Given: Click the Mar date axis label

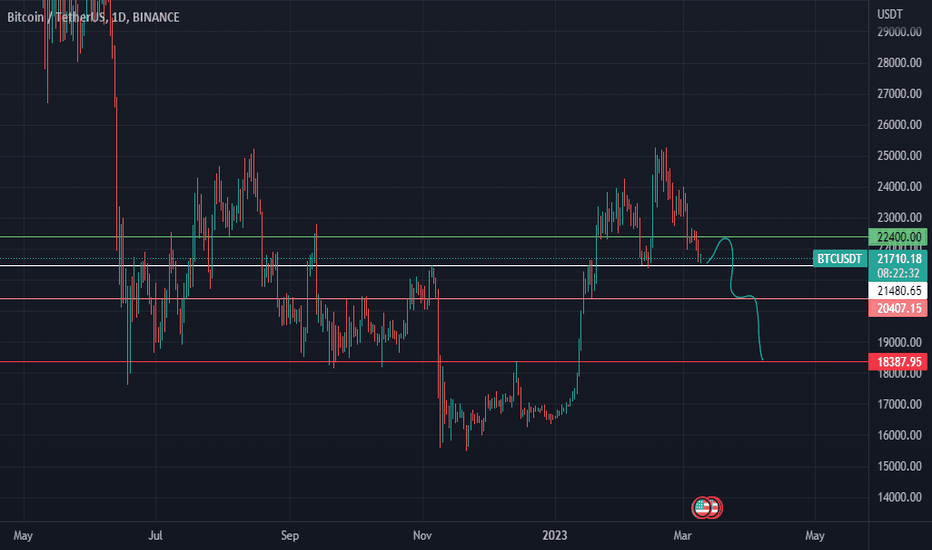Looking at the screenshot, I should 682,536.
